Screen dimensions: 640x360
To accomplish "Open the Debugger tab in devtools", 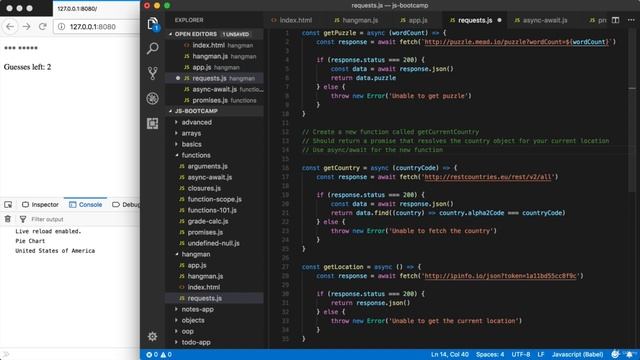I will 125,204.
